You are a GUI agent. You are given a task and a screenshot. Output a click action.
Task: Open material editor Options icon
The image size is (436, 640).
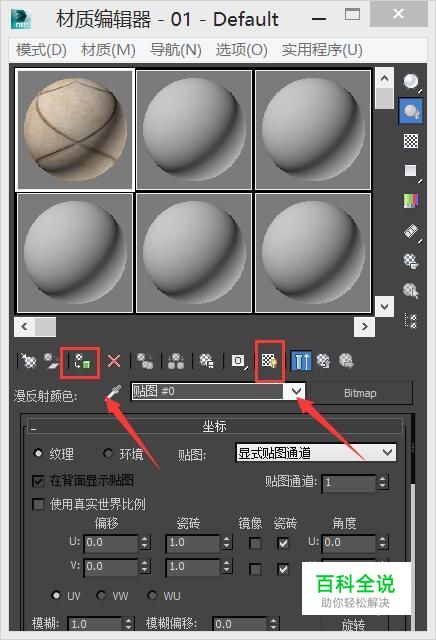411,261
